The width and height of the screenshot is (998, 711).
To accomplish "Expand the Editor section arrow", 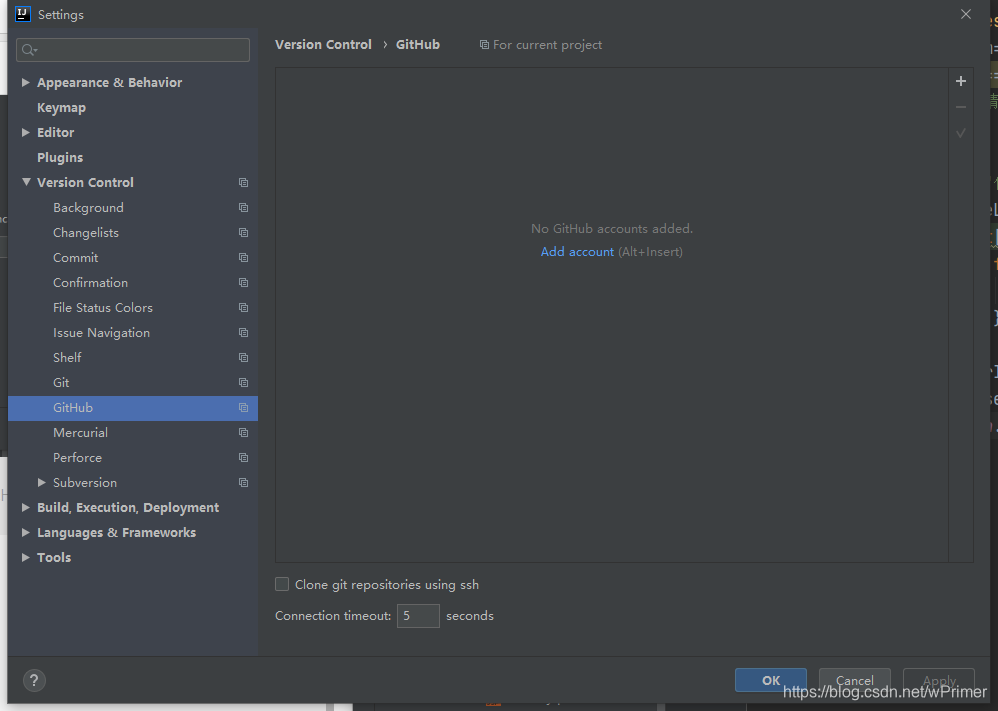I will pos(25,132).
